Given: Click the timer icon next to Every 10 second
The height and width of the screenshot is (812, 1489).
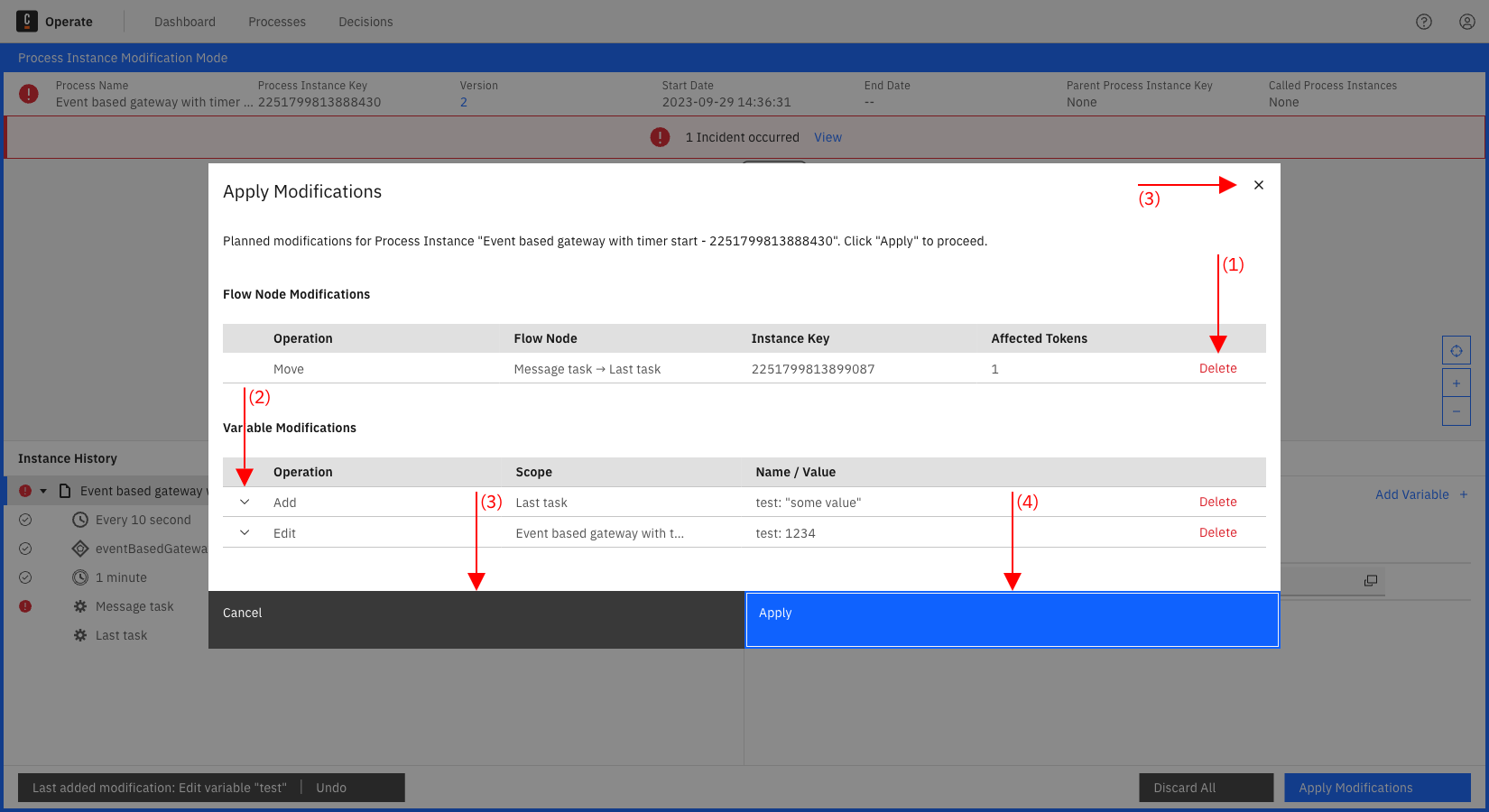Looking at the screenshot, I should click(x=79, y=519).
